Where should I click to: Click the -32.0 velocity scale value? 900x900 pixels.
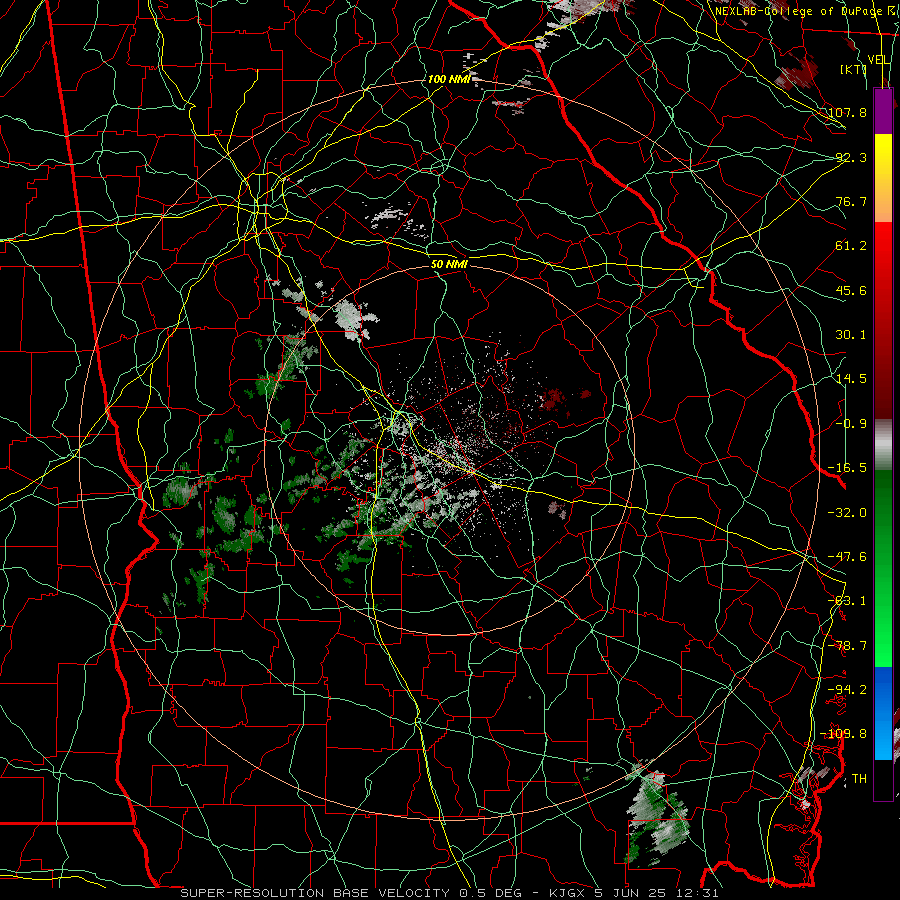(x=847, y=513)
